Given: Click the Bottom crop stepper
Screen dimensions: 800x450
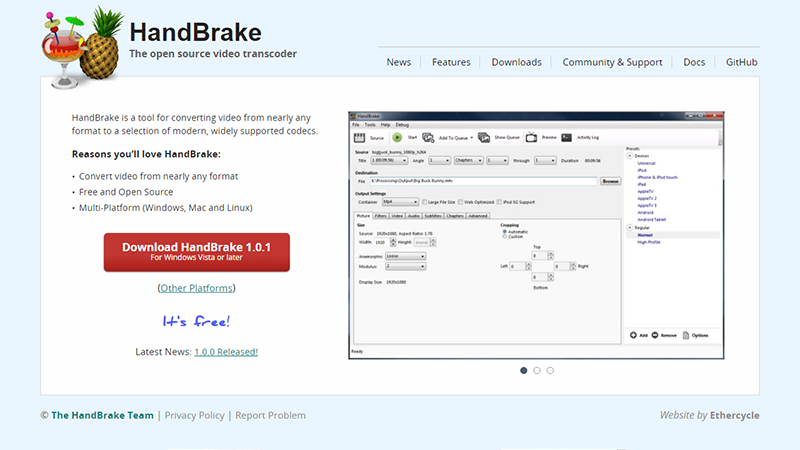Looking at the screenshot, I should [551, 277].
